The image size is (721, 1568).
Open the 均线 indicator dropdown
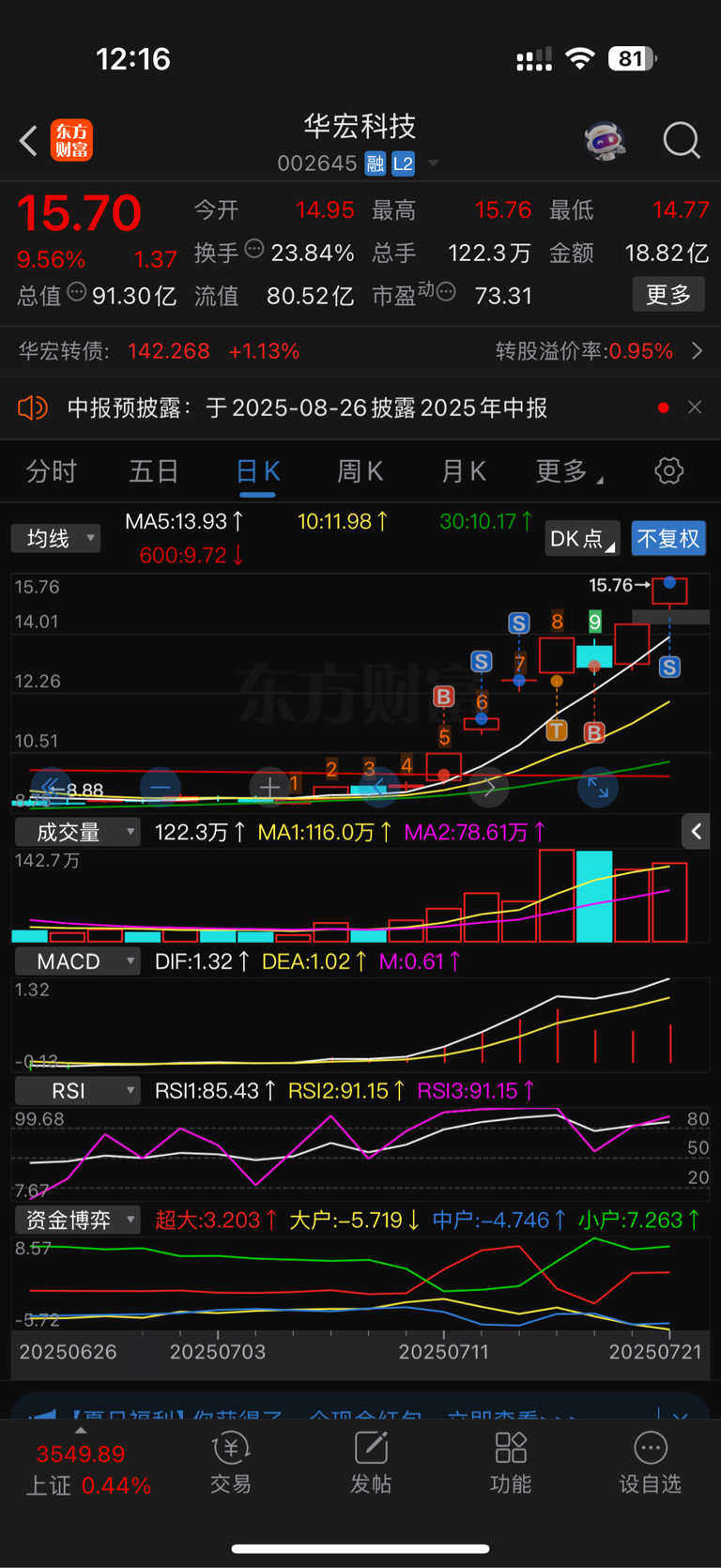(x=56, y=539)
